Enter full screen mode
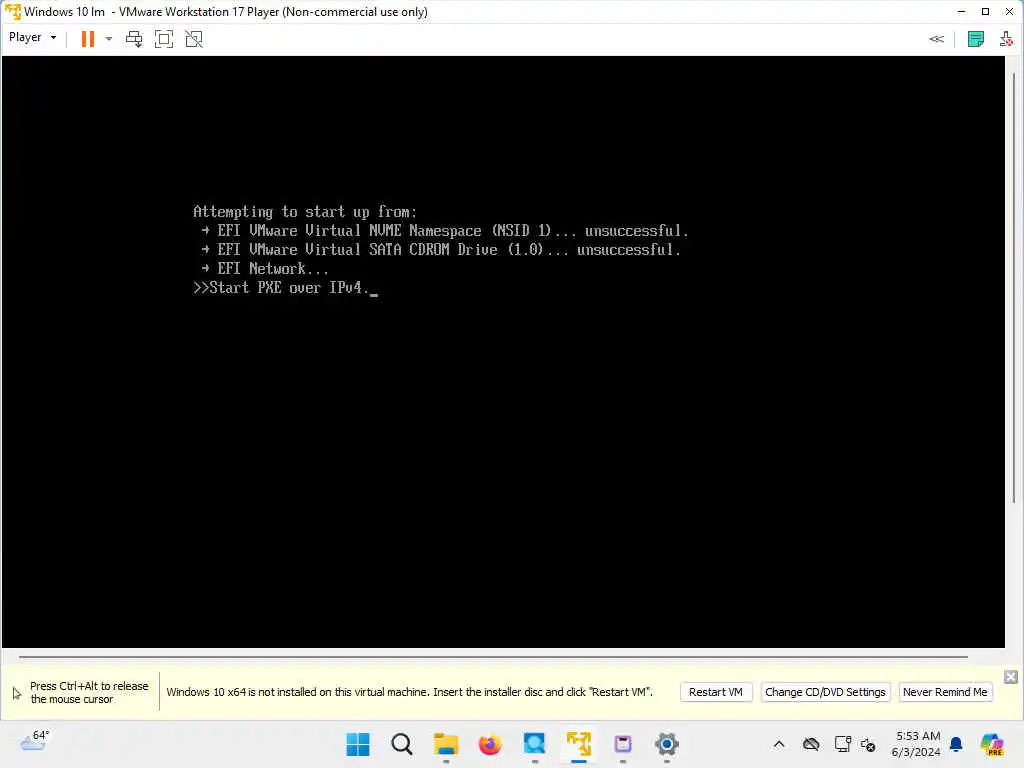The width and height of the screenshot is (1024, 768). tap(164, 39)
